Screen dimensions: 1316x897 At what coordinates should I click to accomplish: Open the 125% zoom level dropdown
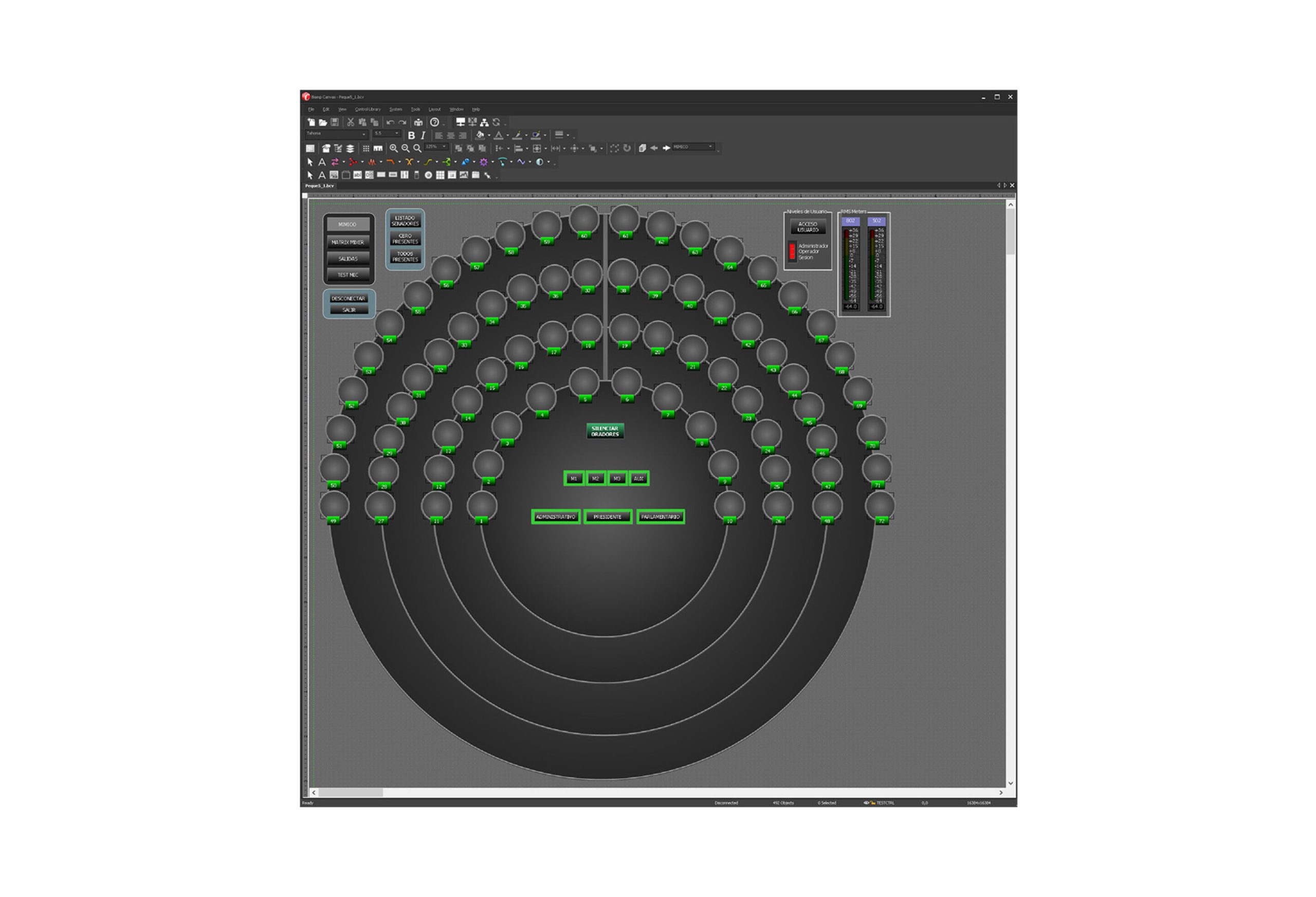point(444,147)
